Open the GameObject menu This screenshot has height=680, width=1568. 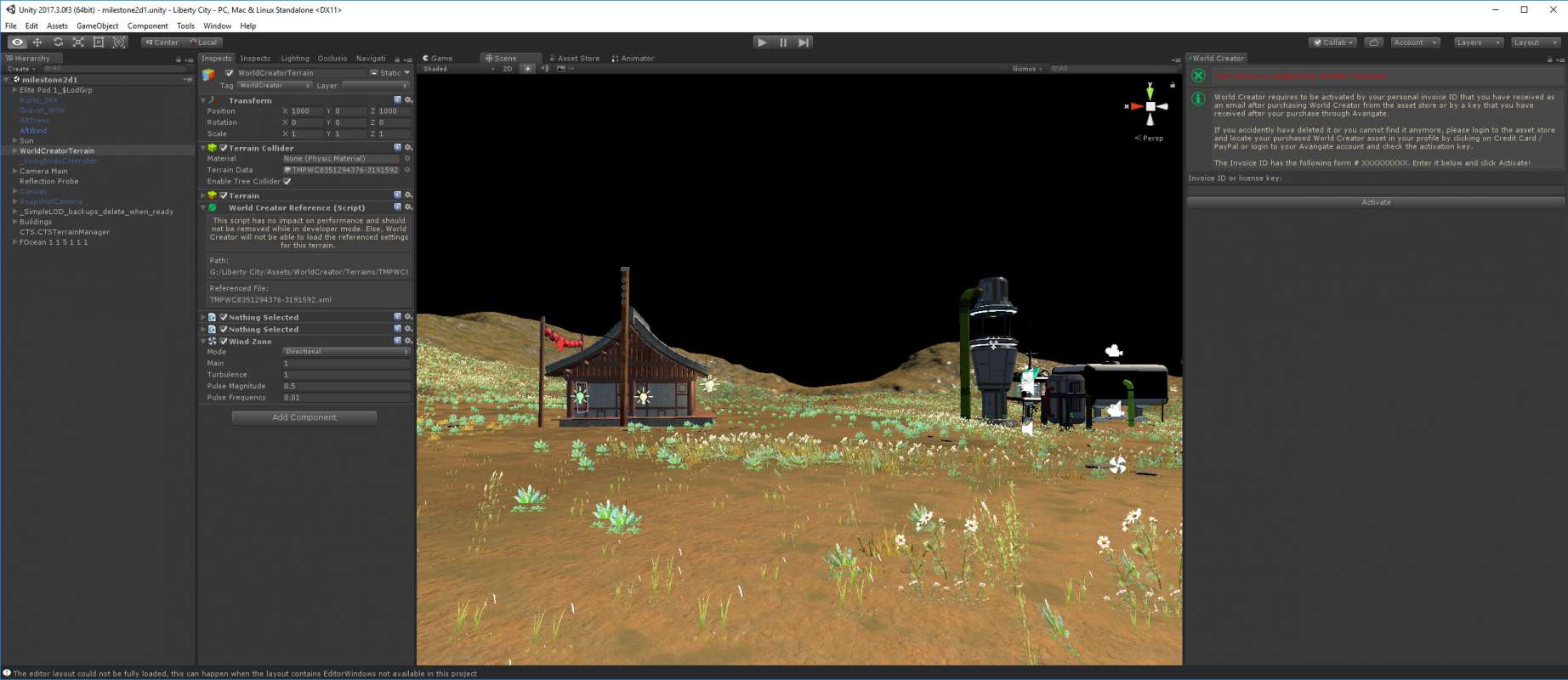(98, 25)
